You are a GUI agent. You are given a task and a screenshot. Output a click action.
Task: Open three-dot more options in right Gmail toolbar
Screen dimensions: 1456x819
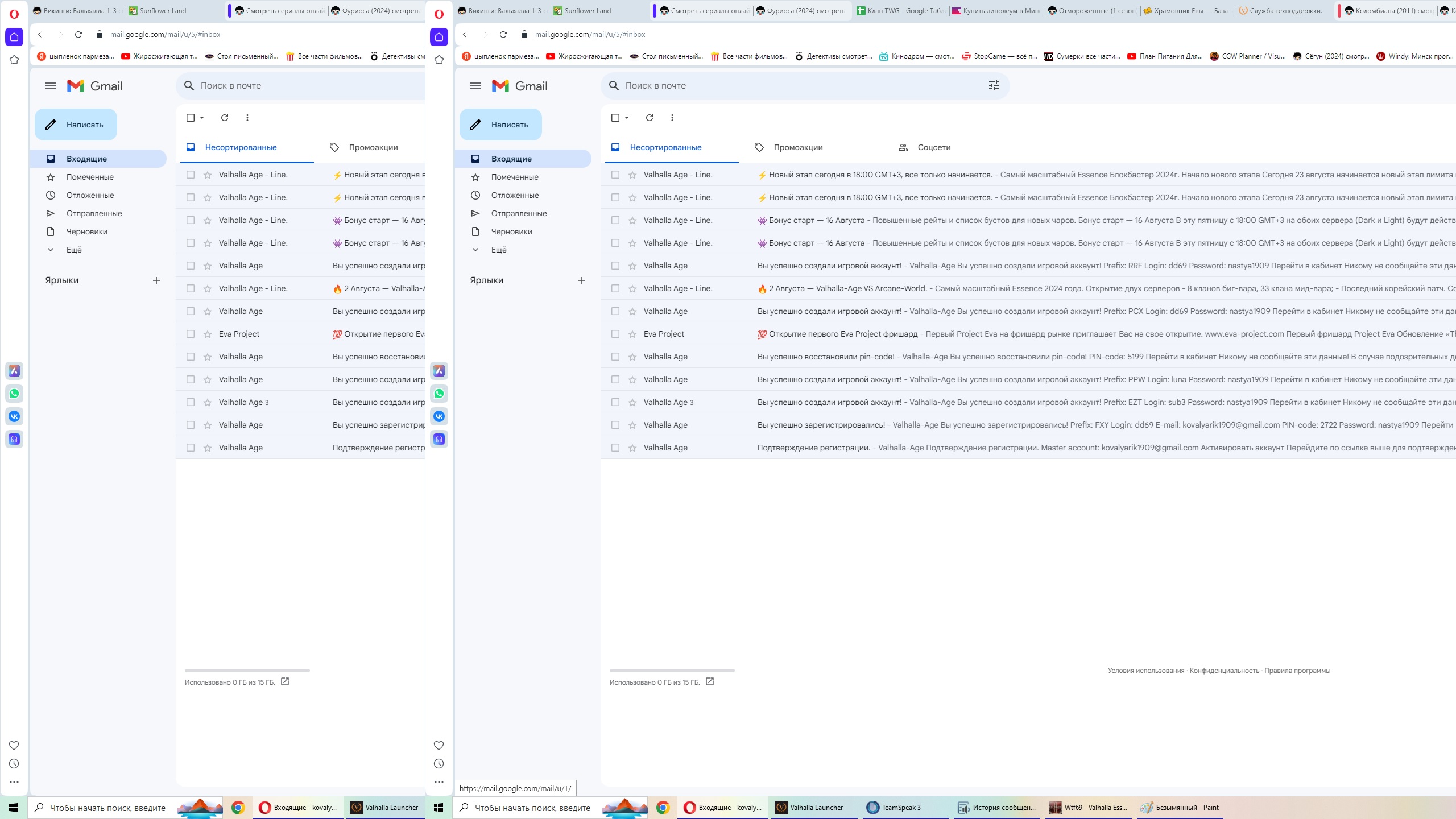pyautogui.click(x=672, y=118)
